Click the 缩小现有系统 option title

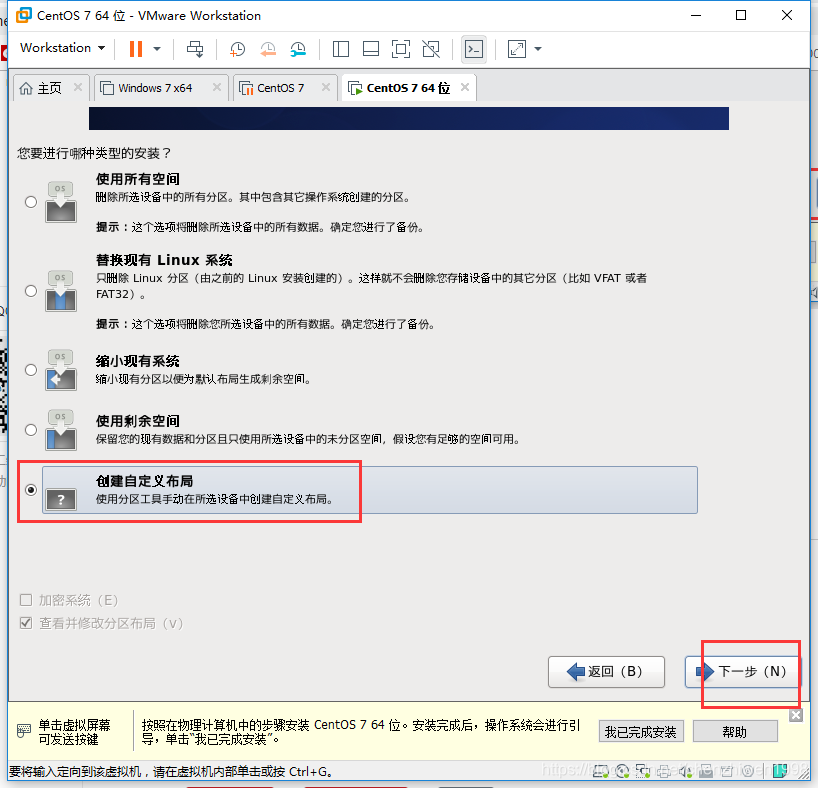click(x=137, y=361)
